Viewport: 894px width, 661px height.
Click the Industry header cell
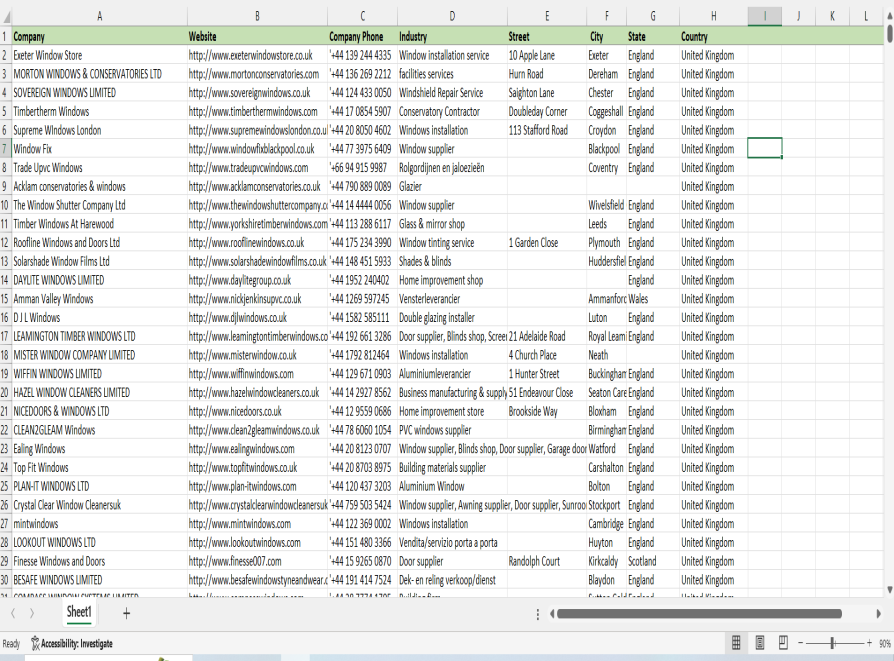tap(452, 37)
